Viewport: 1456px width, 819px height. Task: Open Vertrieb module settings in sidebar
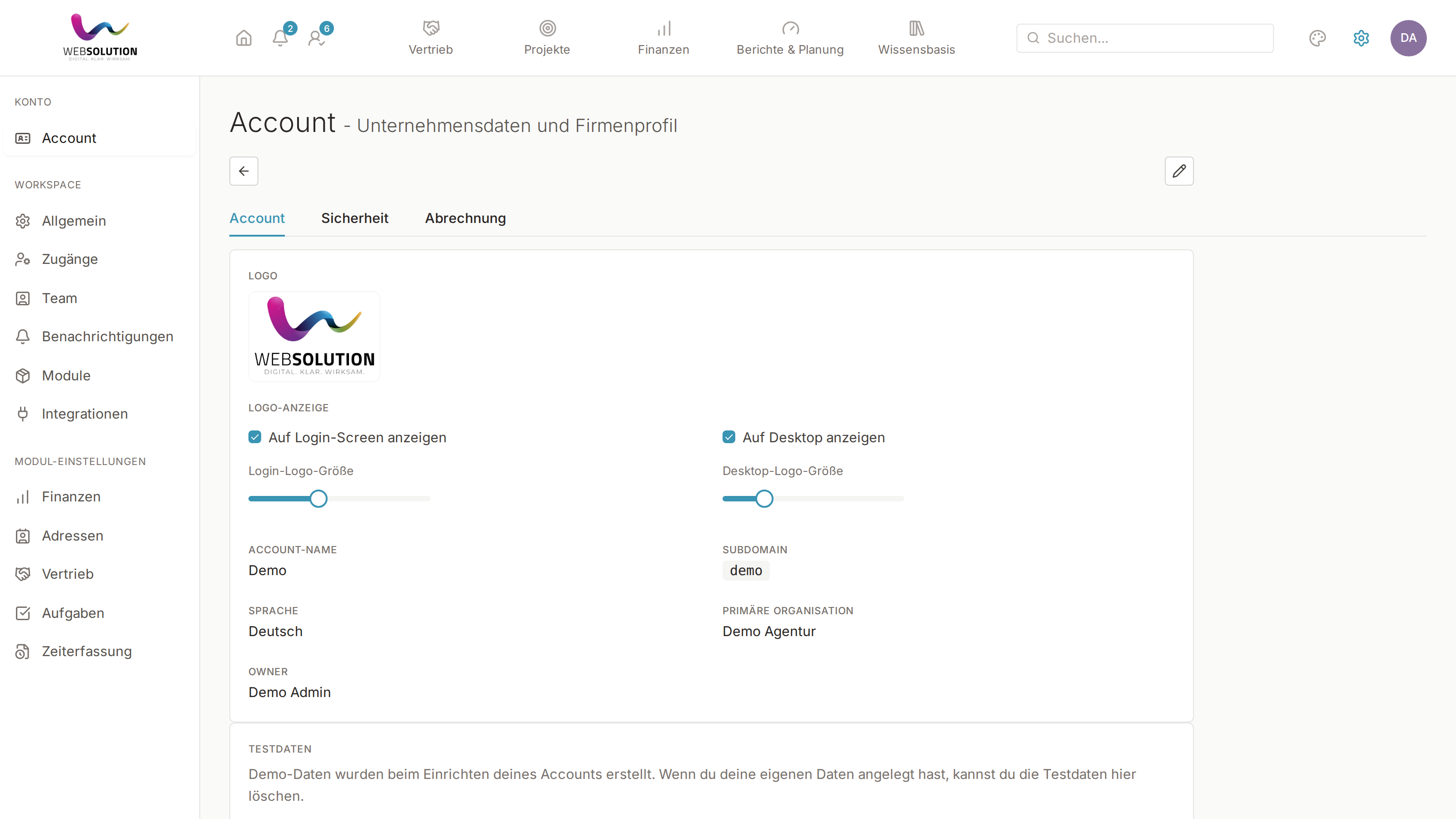[100, 574]
